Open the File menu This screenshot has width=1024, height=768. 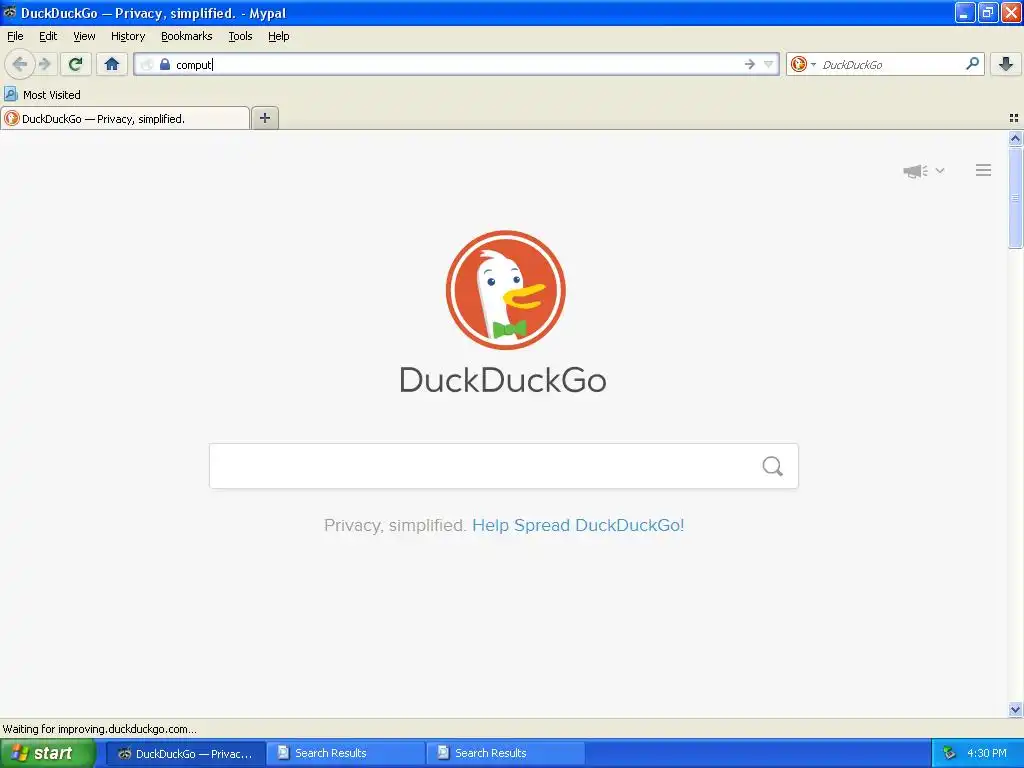tap(15, 36)
